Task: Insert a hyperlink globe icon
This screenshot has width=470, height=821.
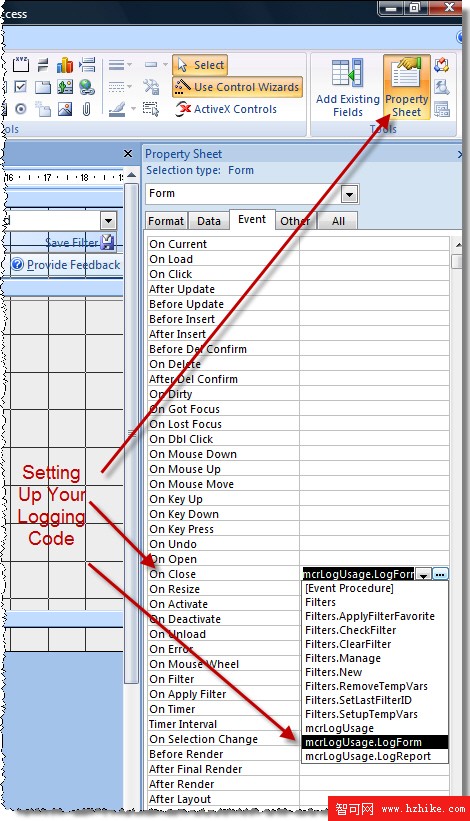Action: [x=87, y=87]
